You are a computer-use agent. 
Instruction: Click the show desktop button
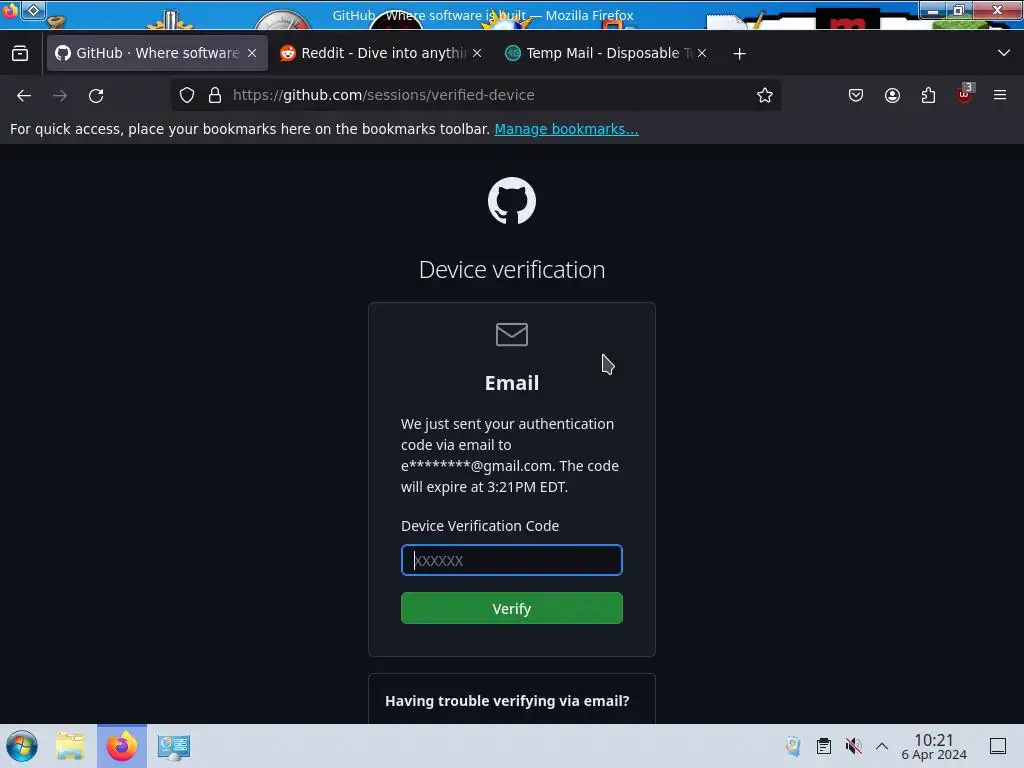pyautogui.click(x=998, y=746)
